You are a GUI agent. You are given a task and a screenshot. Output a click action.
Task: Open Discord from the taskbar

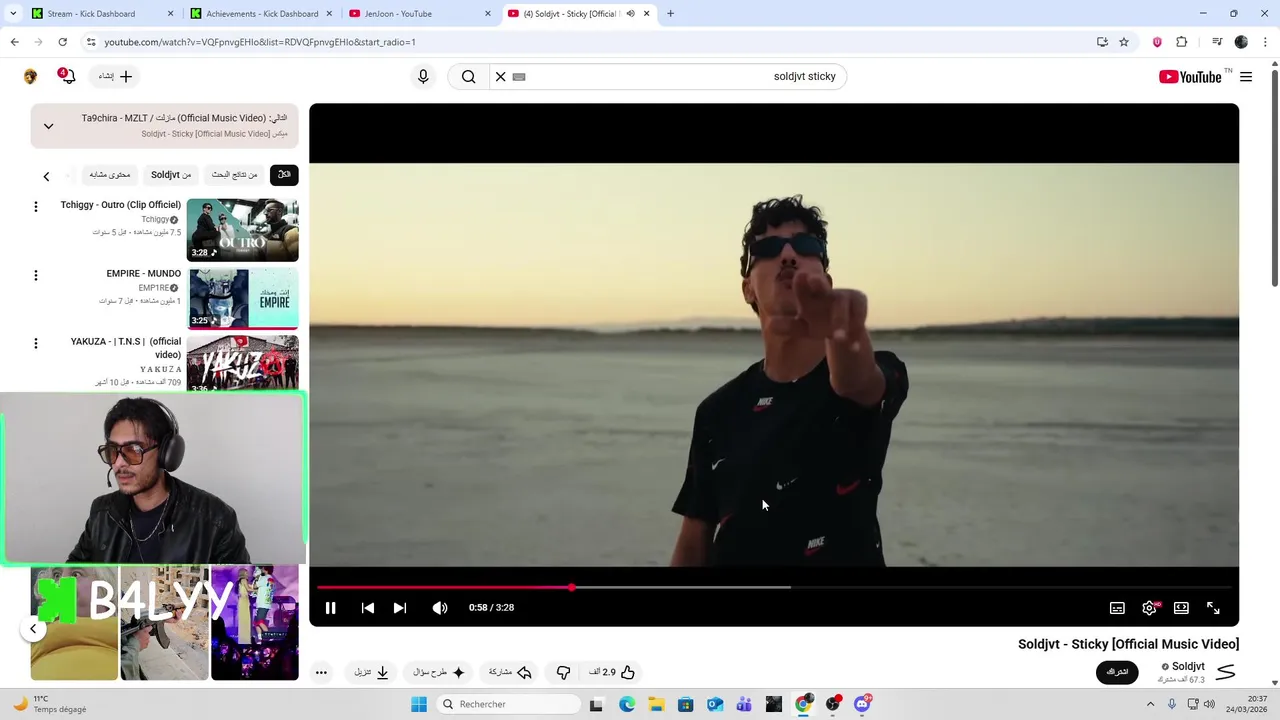(x=862, y=704)
